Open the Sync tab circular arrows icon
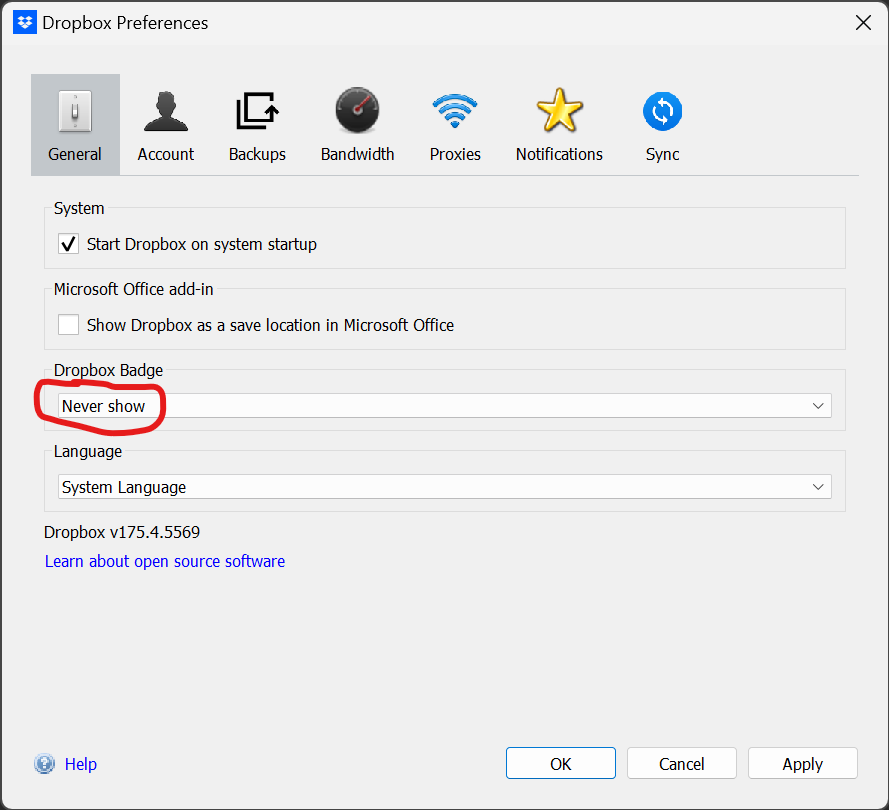 pos(662,111)
